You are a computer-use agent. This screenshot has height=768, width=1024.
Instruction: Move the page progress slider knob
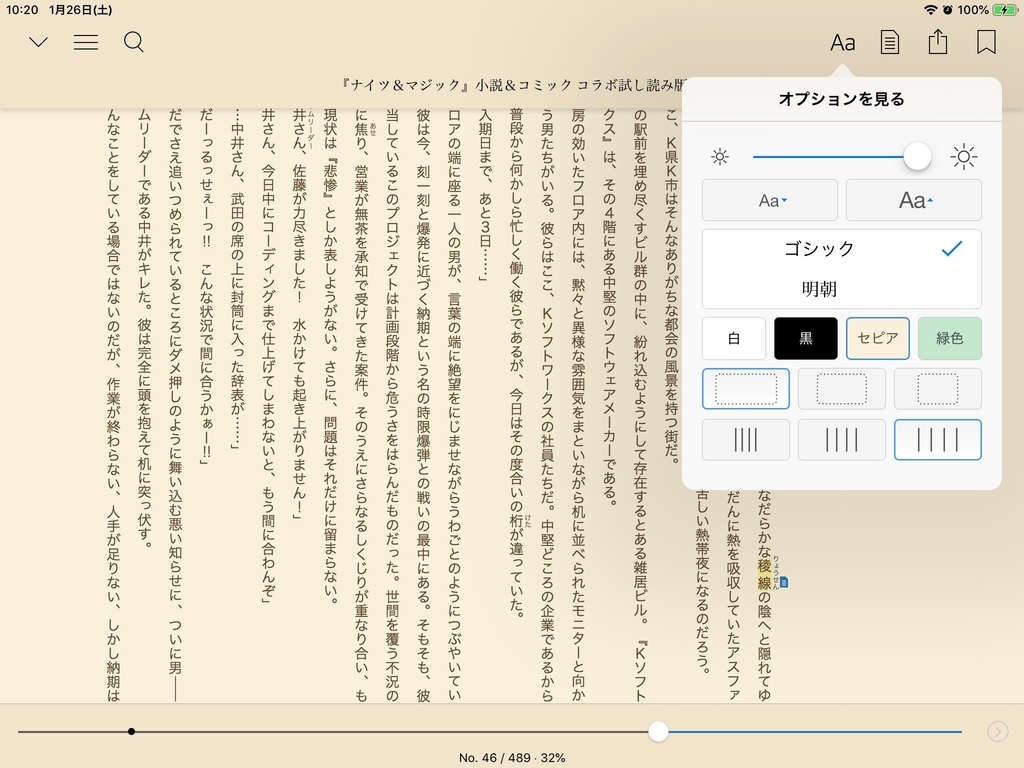point(657,732)
